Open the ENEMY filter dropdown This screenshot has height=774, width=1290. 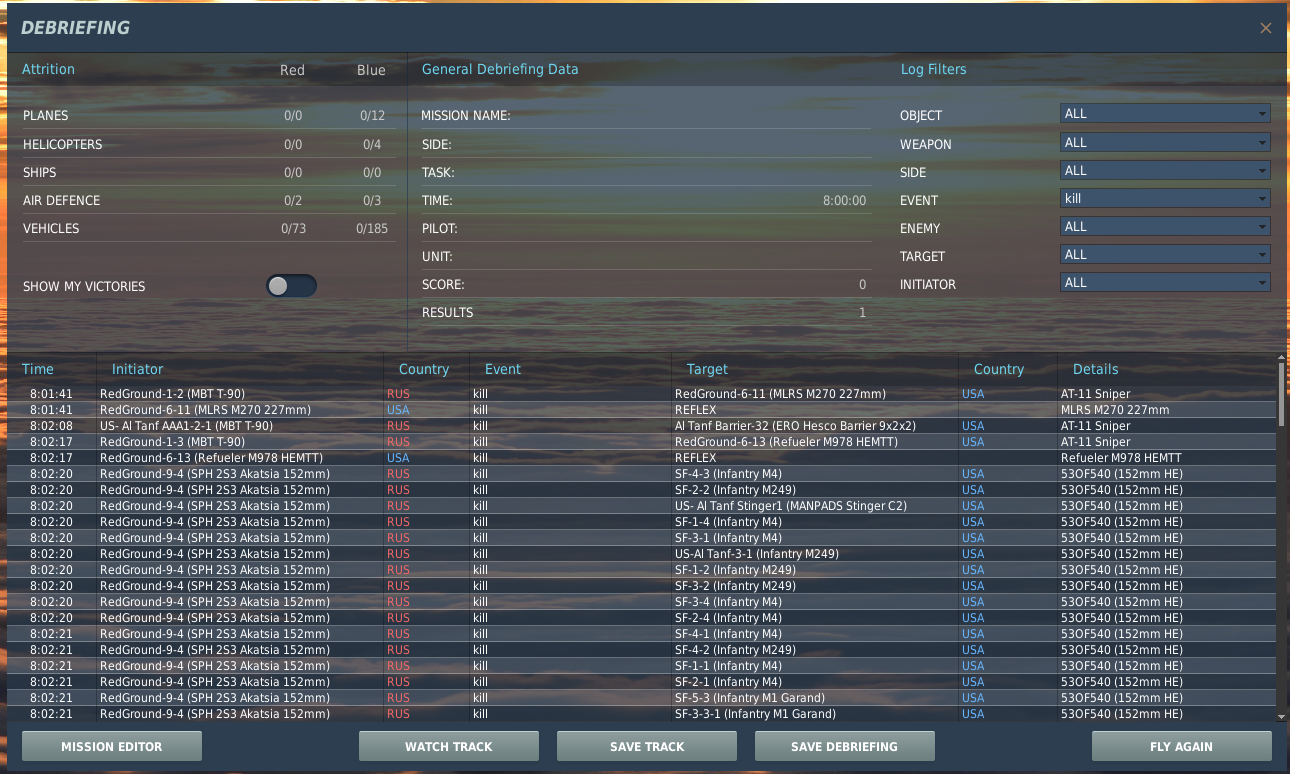click(x=1165, y=227)
